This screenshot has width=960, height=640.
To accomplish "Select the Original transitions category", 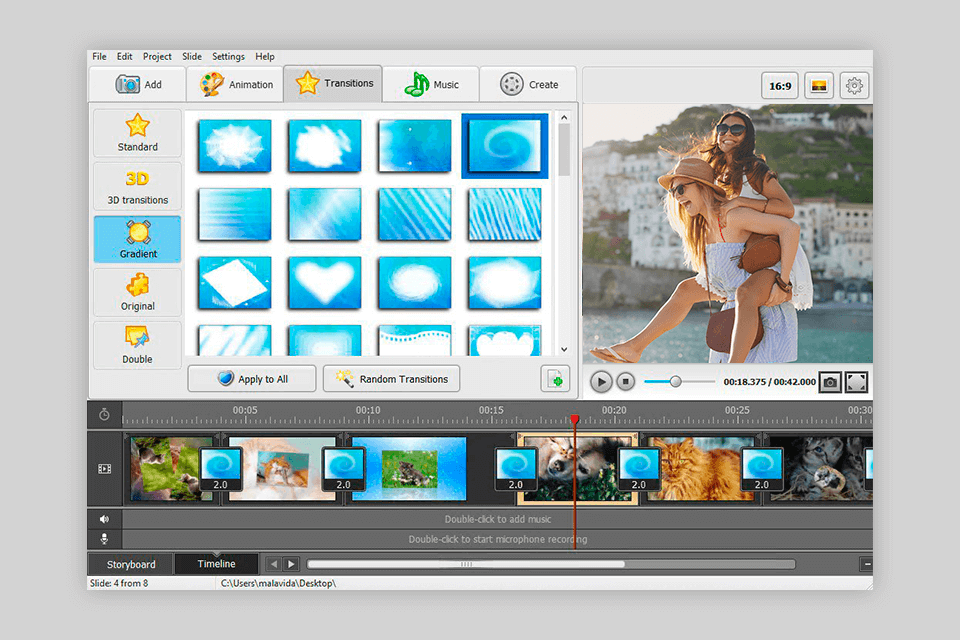I will pyautogui.click(x=138, y=293).
